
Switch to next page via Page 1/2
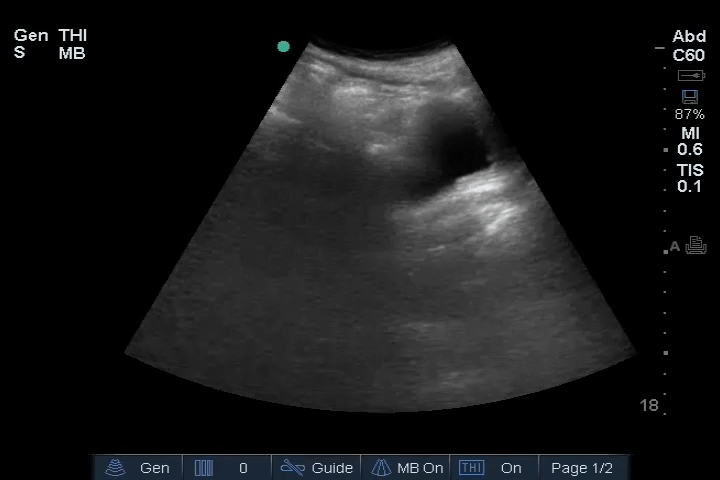click(x=582, y=467)
